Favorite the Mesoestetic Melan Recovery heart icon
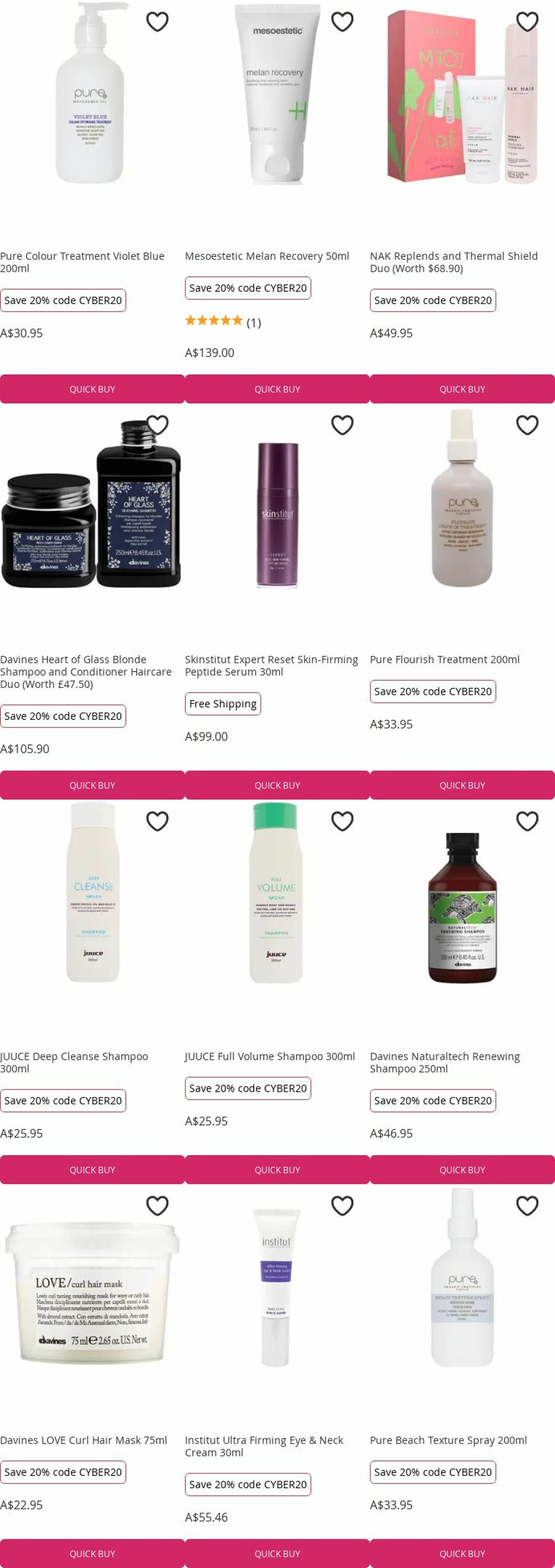This screenshot has height=1568, width=555. pos(342,22)
